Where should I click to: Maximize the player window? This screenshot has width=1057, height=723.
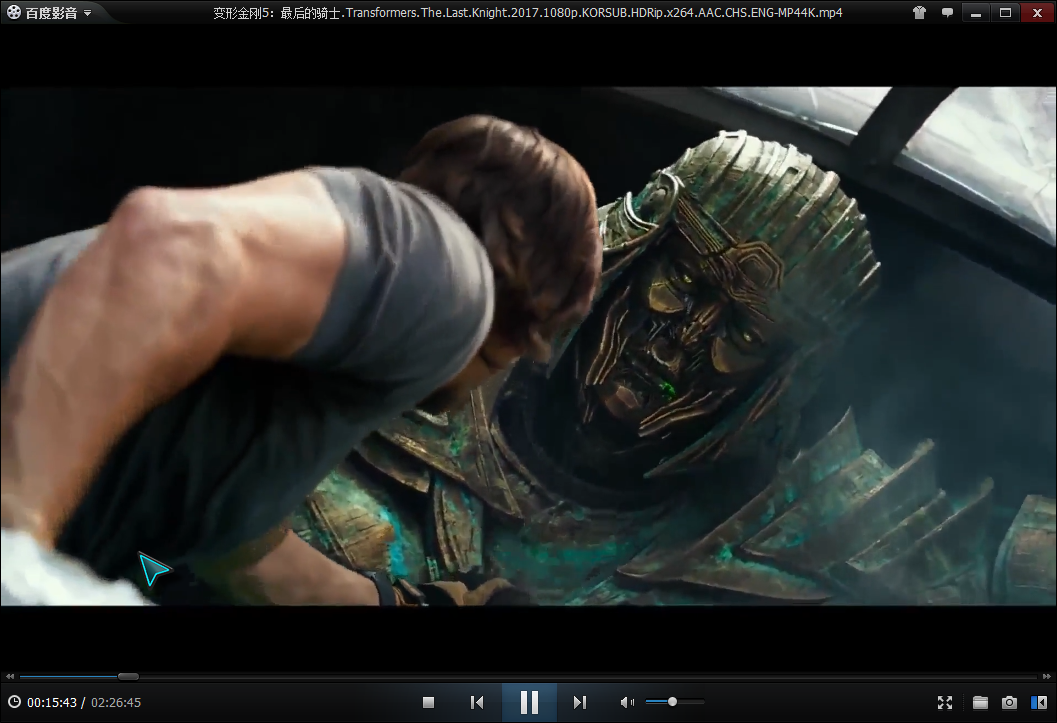coord(1005,12)
